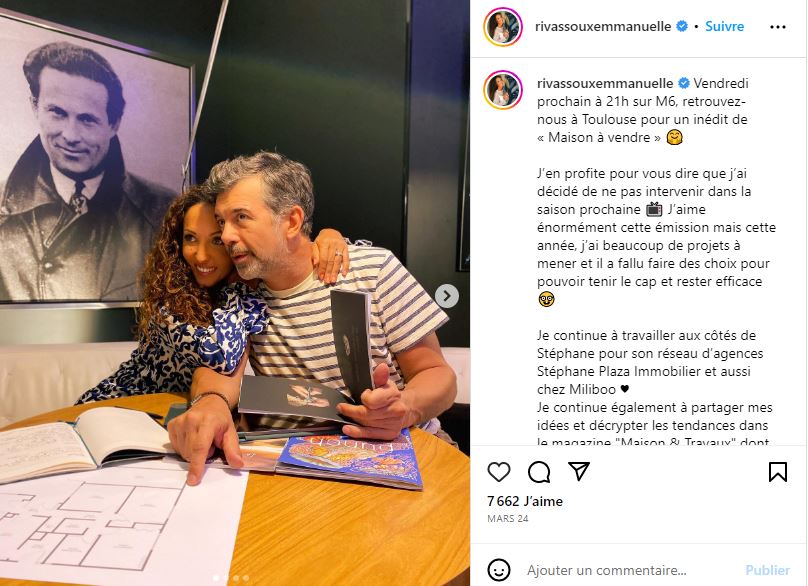Select first carousel dot indicator
Viewport: 808px width, 586px height.
point(216,578)
